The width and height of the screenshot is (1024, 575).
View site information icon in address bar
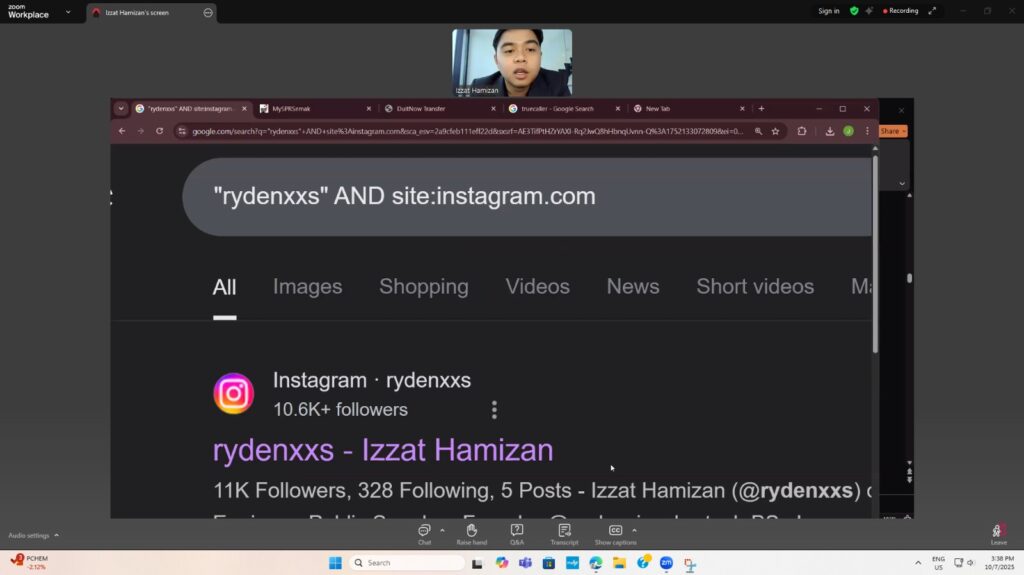[182, 131]
